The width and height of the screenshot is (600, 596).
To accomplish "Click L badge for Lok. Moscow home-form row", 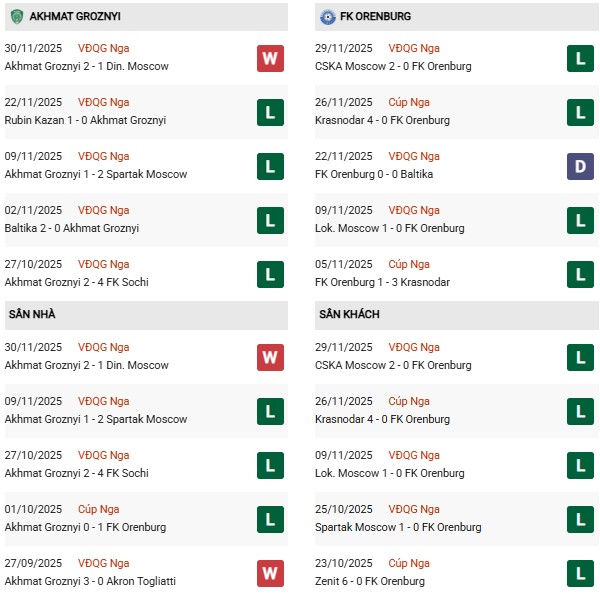I will pyautogui.click(x=580, y=220).
